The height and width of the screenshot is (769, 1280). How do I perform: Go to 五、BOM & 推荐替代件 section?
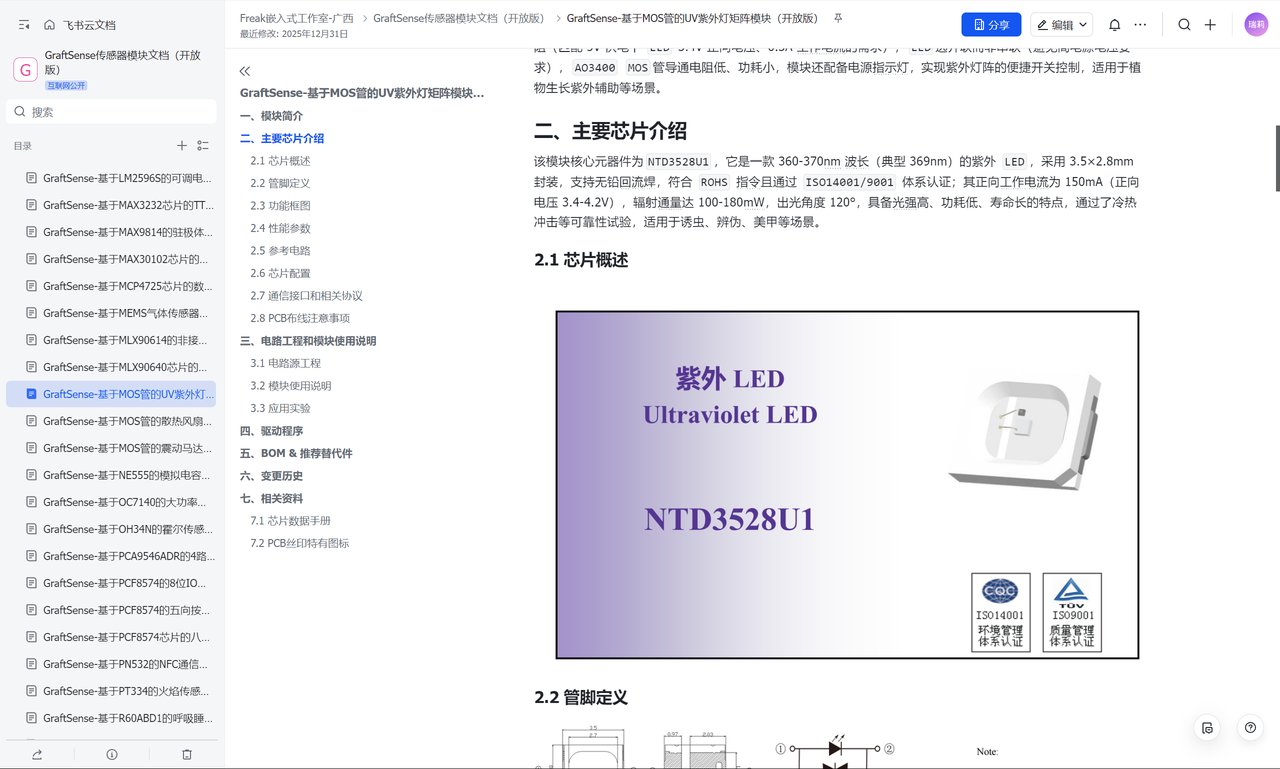[x=296, y=453]
